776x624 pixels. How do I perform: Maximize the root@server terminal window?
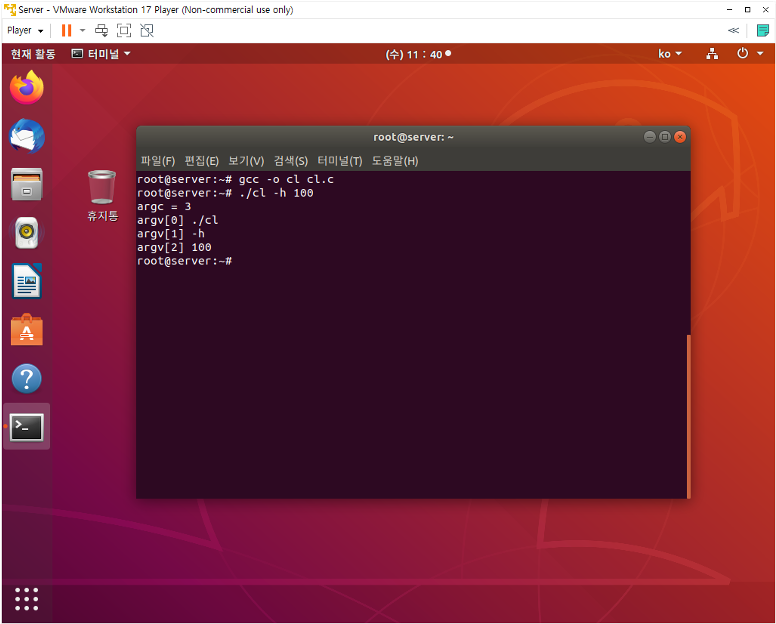665,137
